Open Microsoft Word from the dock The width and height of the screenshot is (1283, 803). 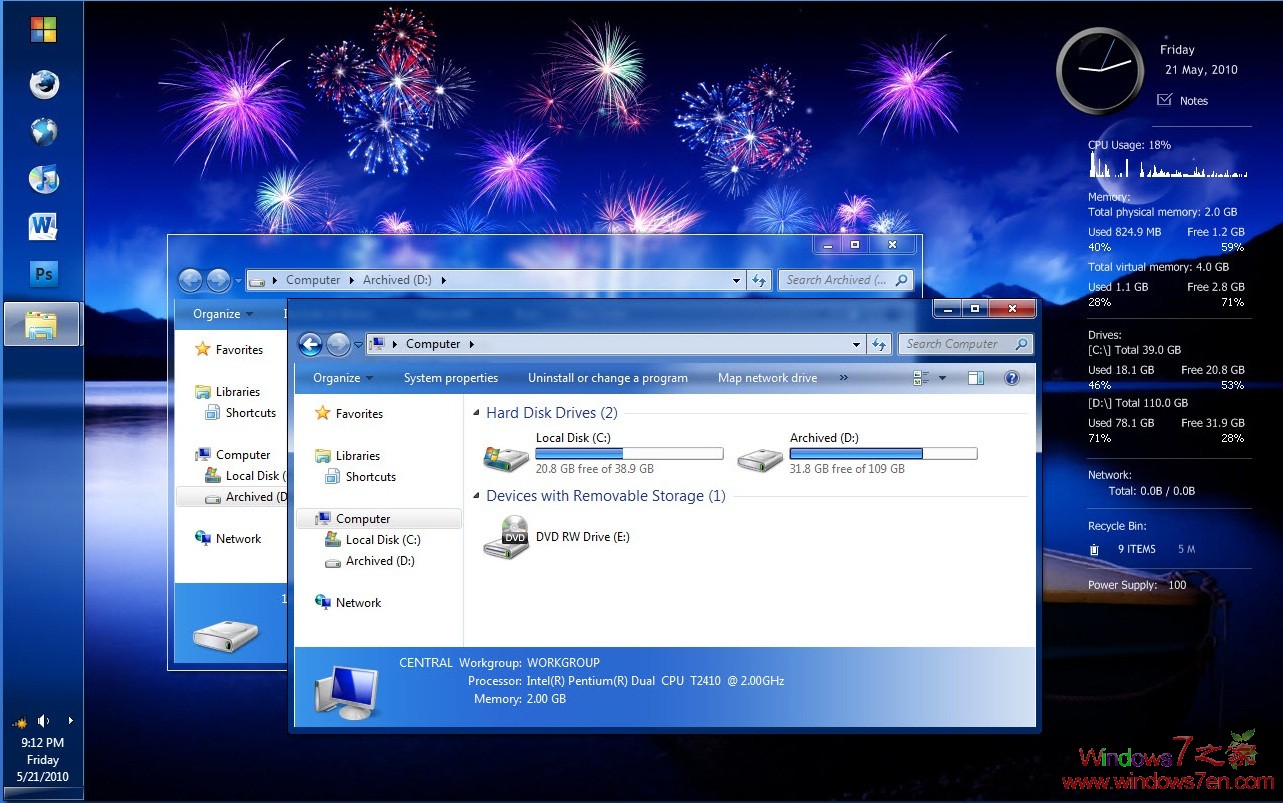(43, 227)
